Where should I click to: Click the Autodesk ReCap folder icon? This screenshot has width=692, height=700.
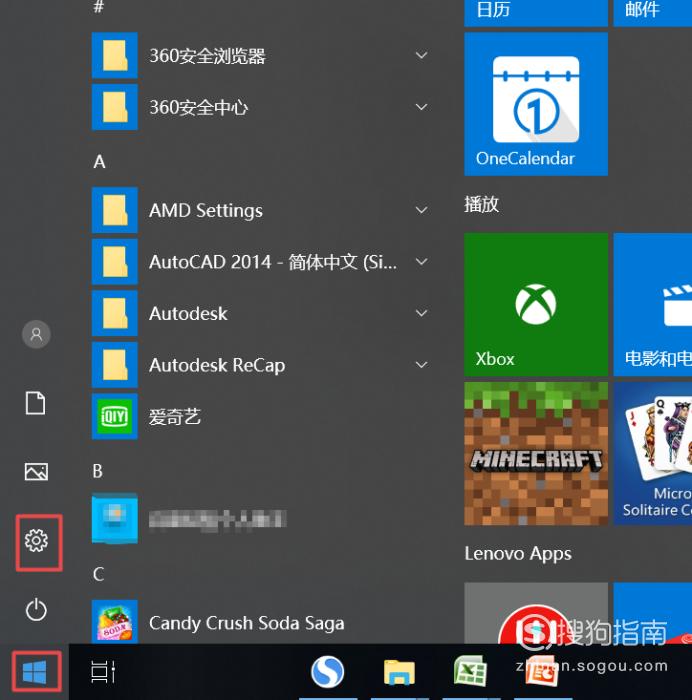pos(115,365)
